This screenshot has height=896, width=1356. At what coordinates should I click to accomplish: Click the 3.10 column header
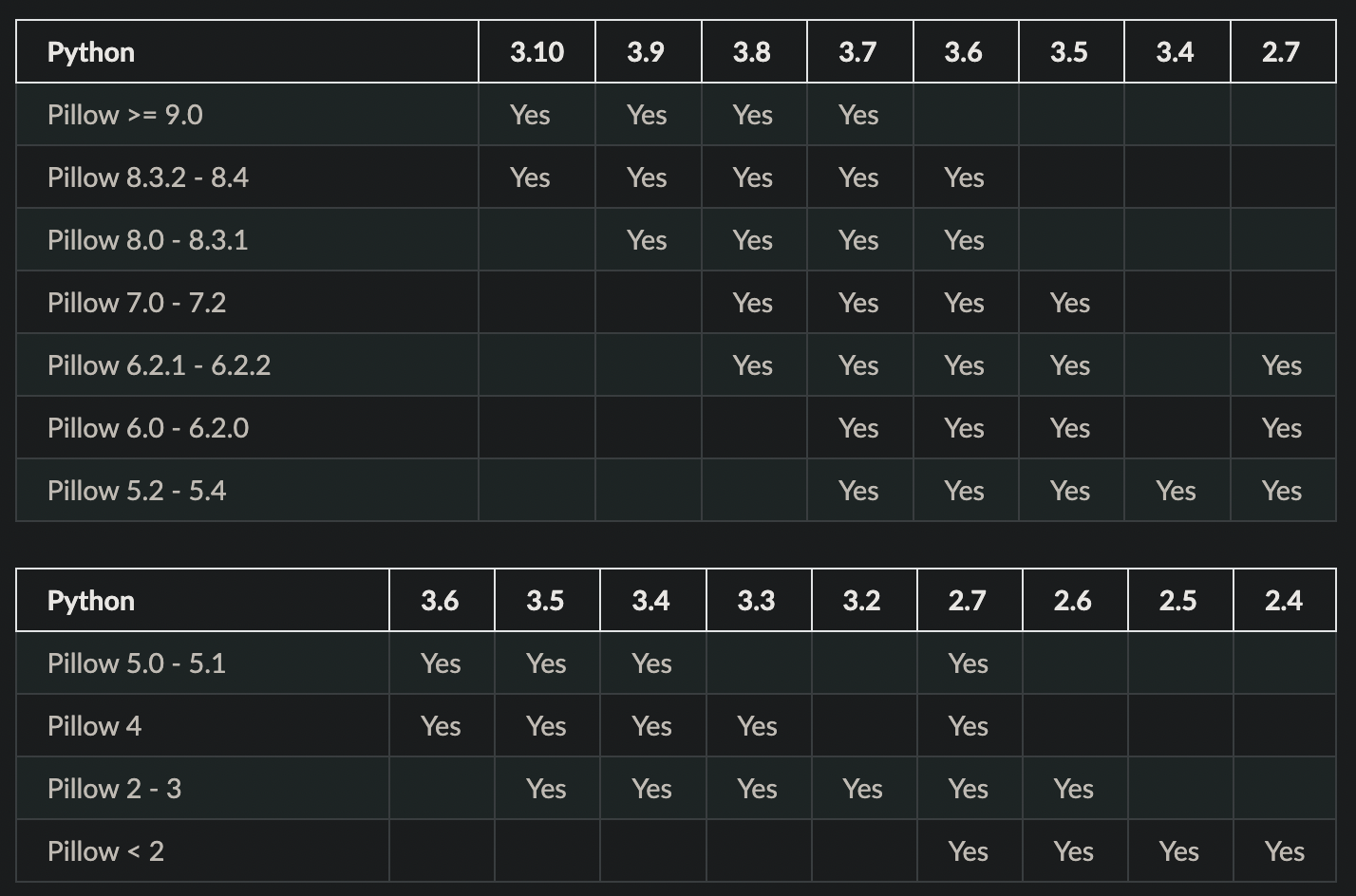tap(537, 52)
